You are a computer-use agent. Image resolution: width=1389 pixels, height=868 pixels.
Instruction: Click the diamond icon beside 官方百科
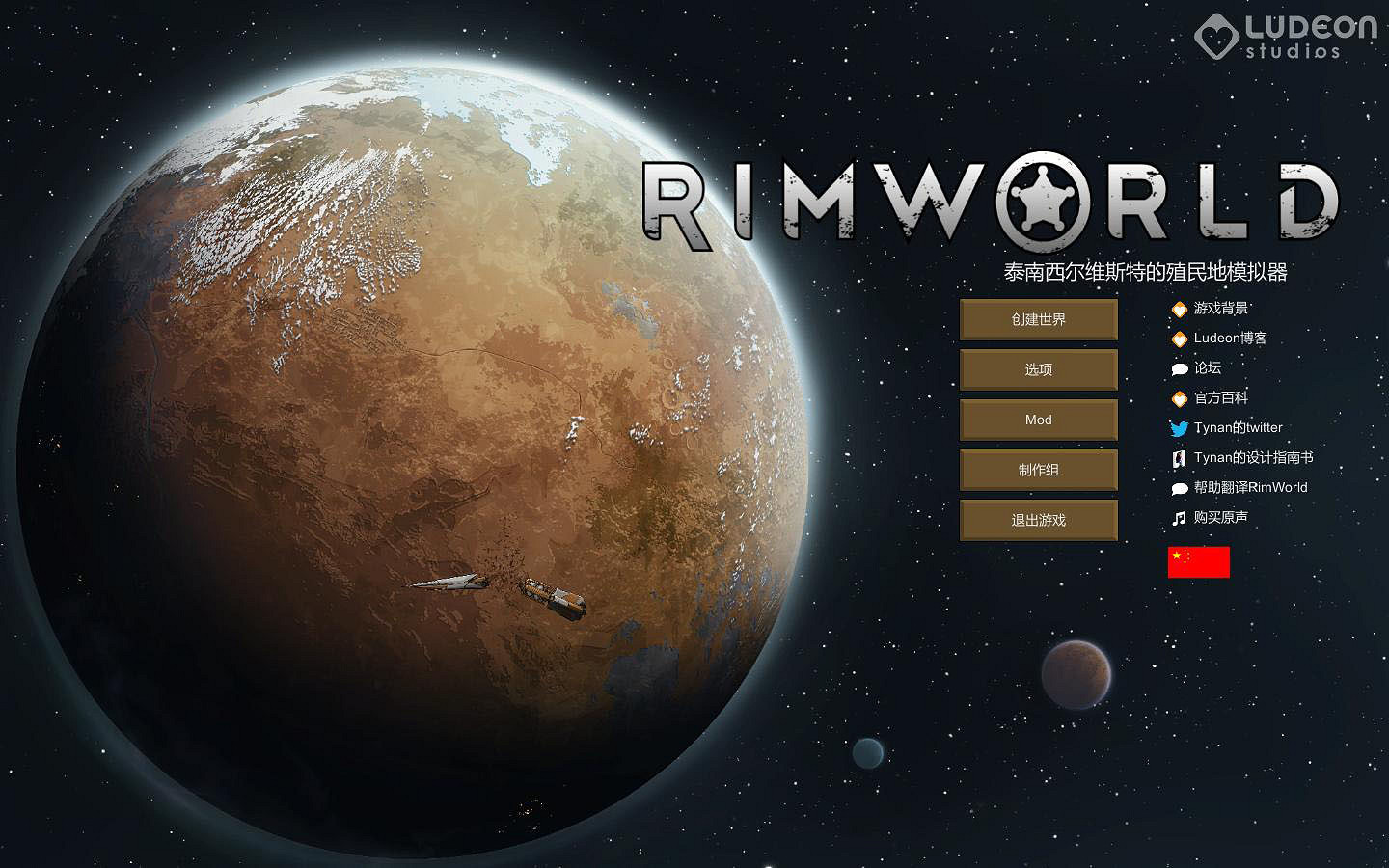[x=1179, y=398]
